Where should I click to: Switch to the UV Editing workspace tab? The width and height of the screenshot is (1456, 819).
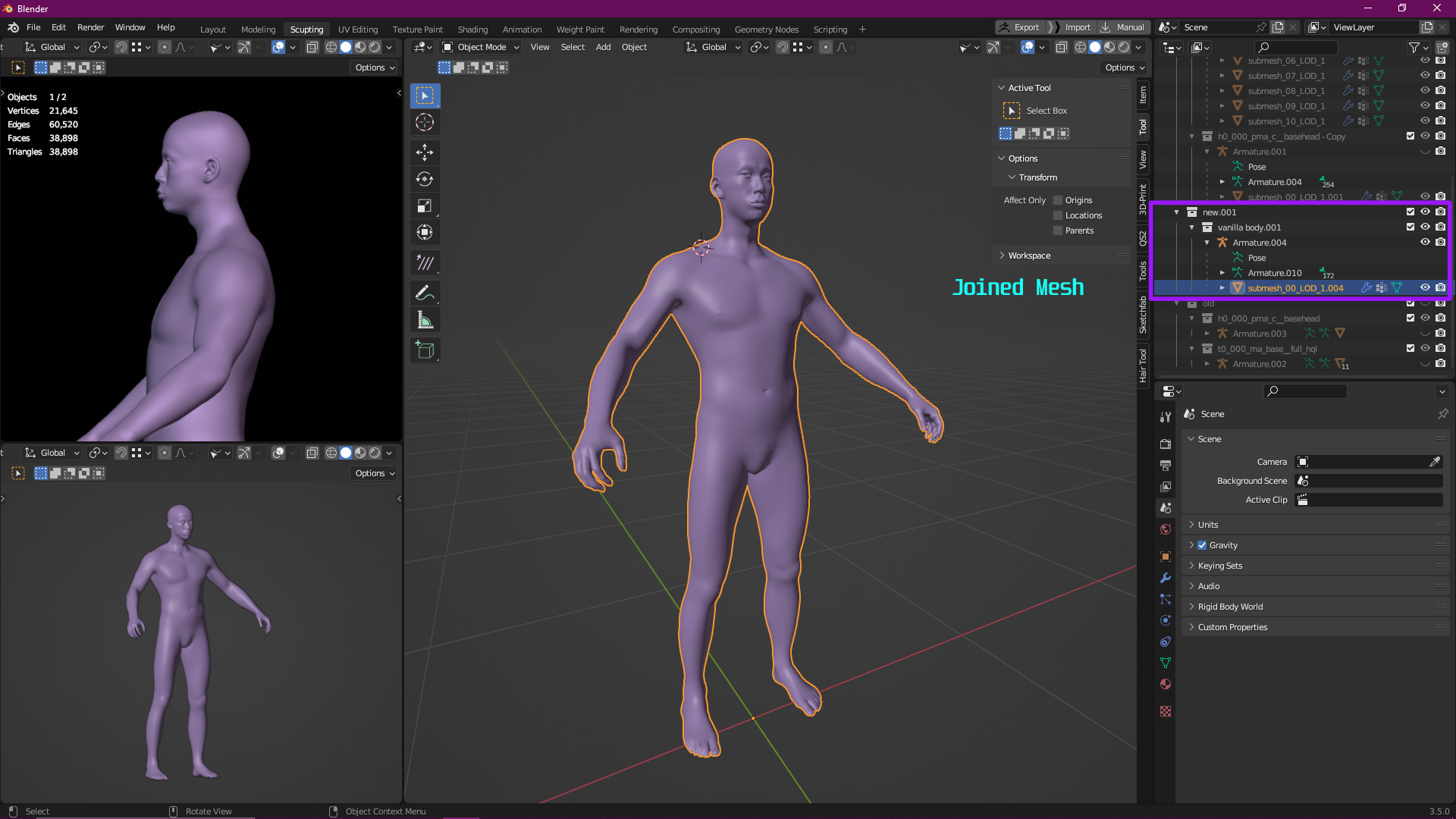pos(358,30)
